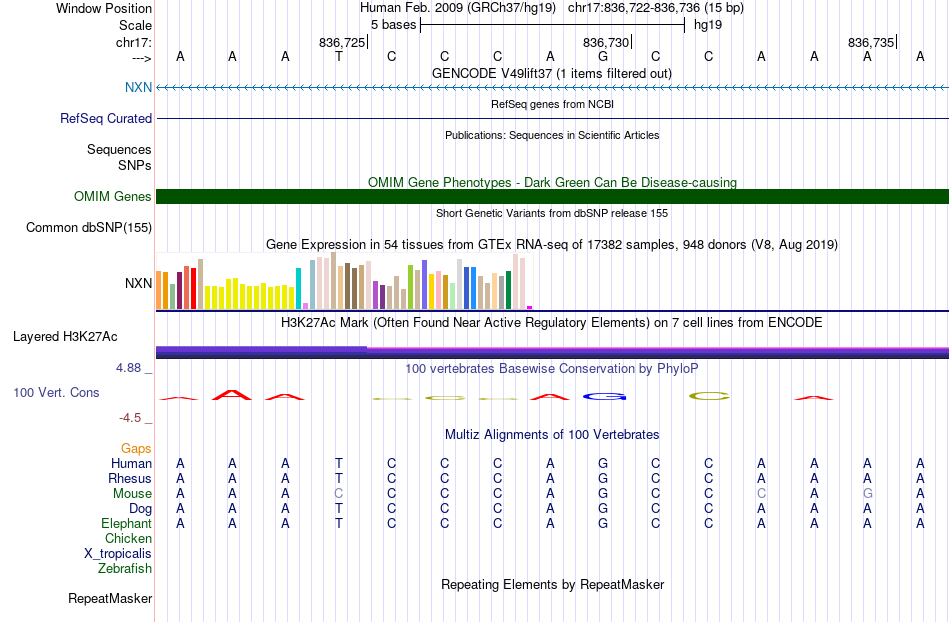The image size is (950, 622).
Task: Click the blue G in conservation logo
Action: click(x=604, y=397)
